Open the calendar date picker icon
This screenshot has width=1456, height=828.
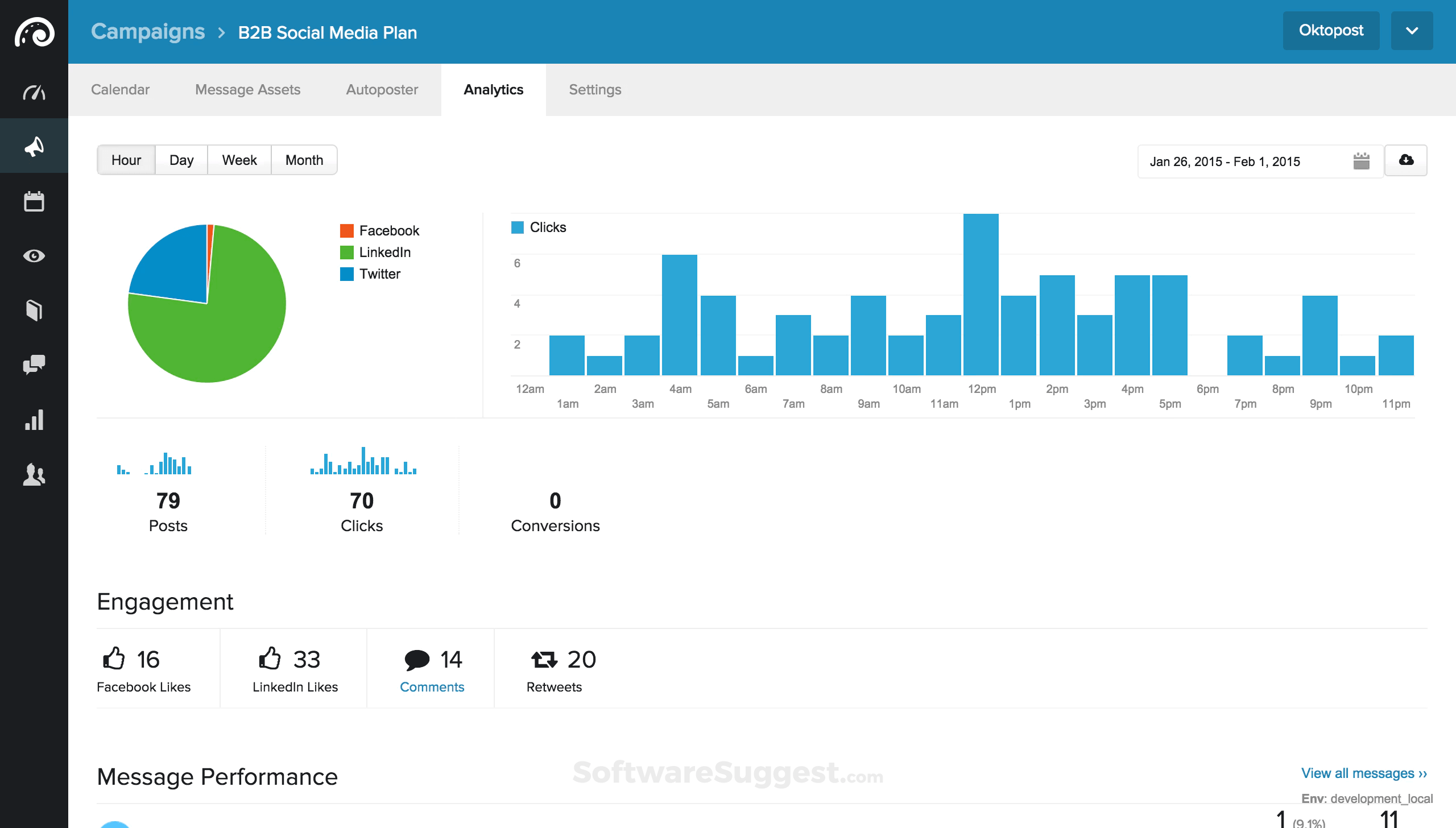[x=1362, y=161]
